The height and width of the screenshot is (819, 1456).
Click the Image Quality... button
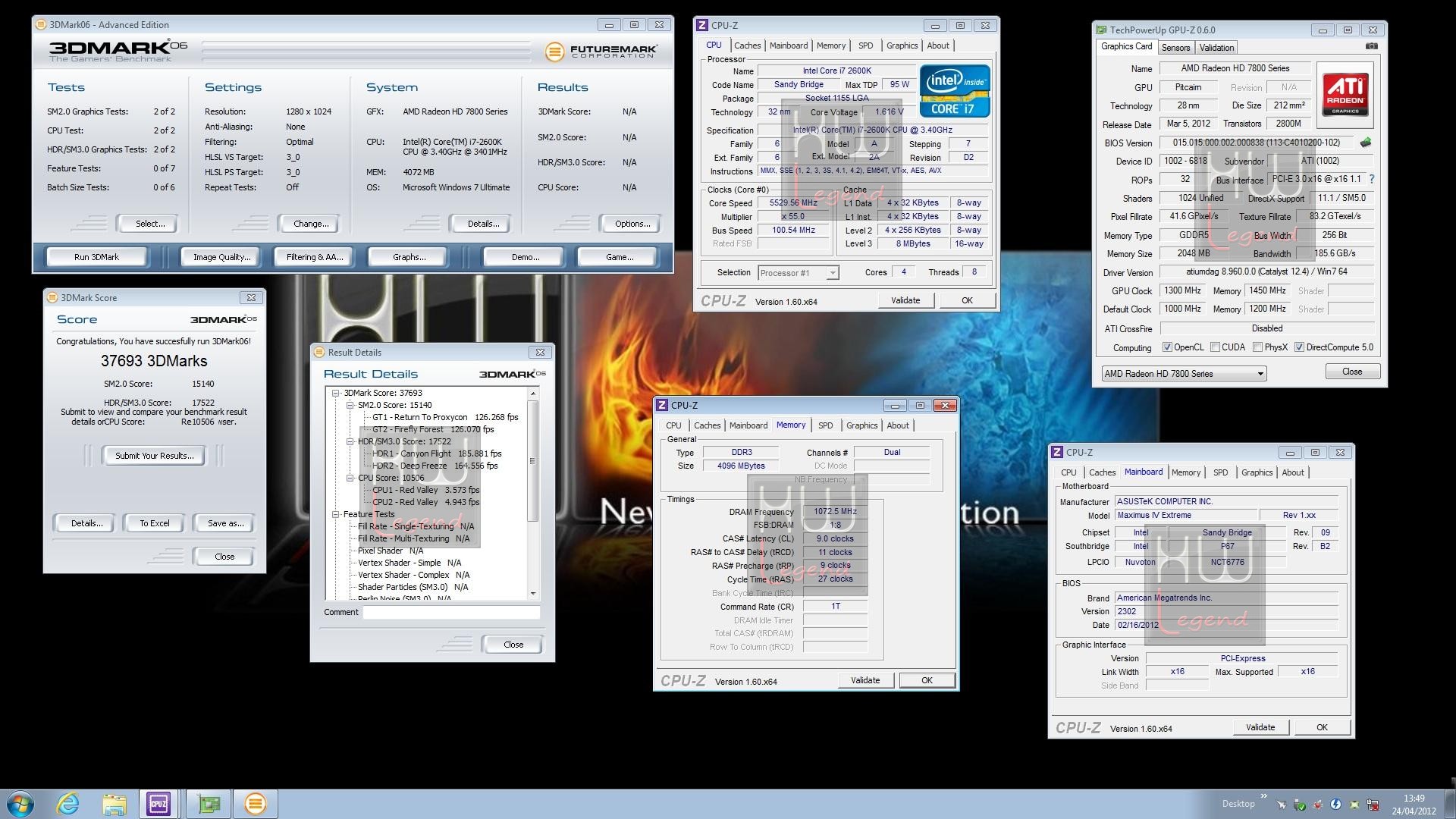tap(221, 257)
